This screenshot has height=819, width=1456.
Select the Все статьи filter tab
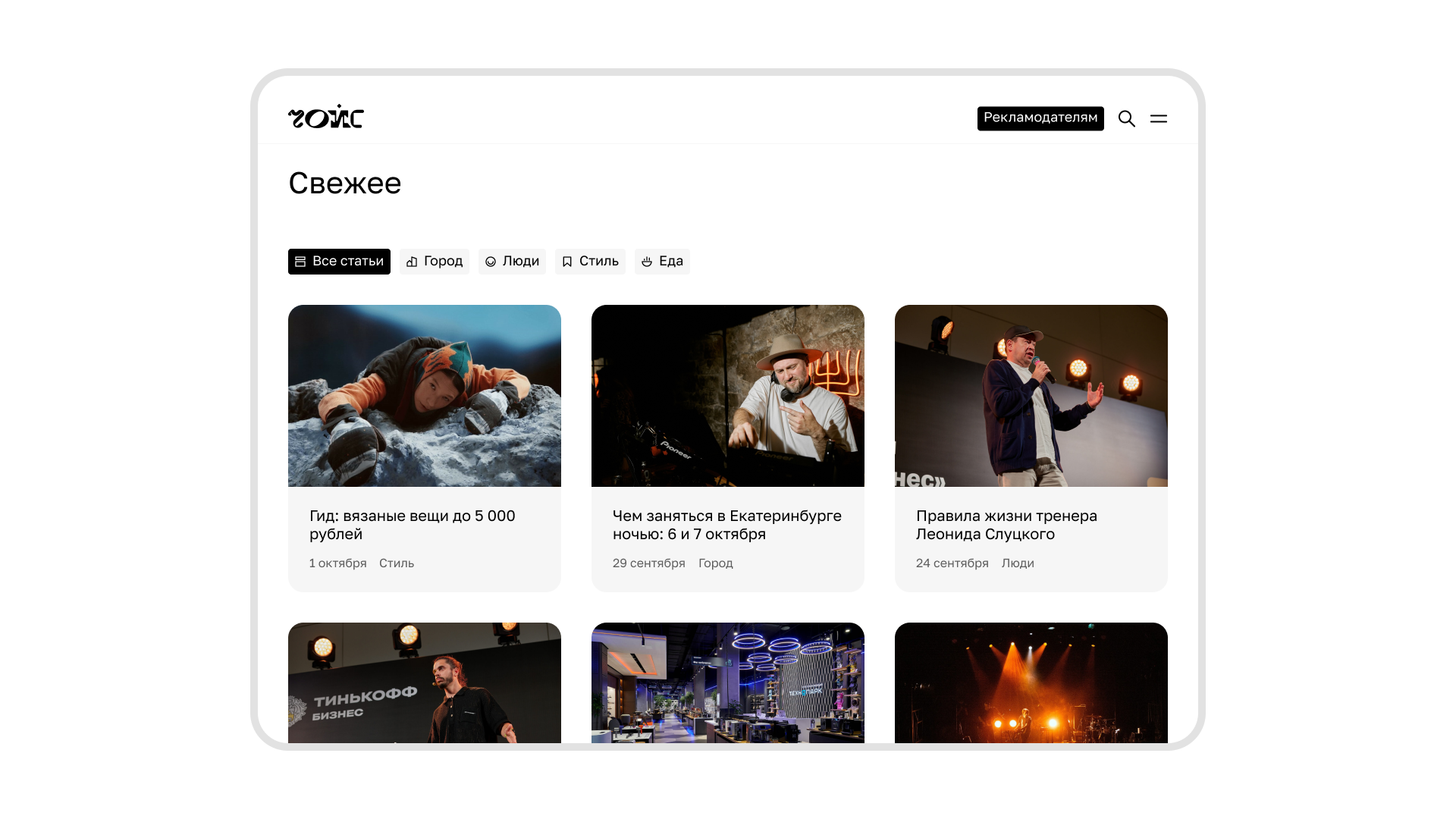coord(339,262)
